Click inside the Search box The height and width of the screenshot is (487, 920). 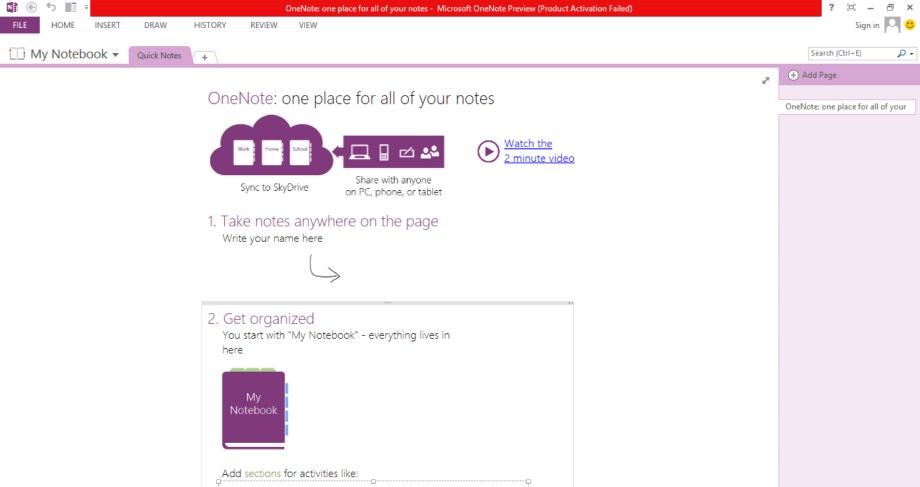click(x=851, y=53)
